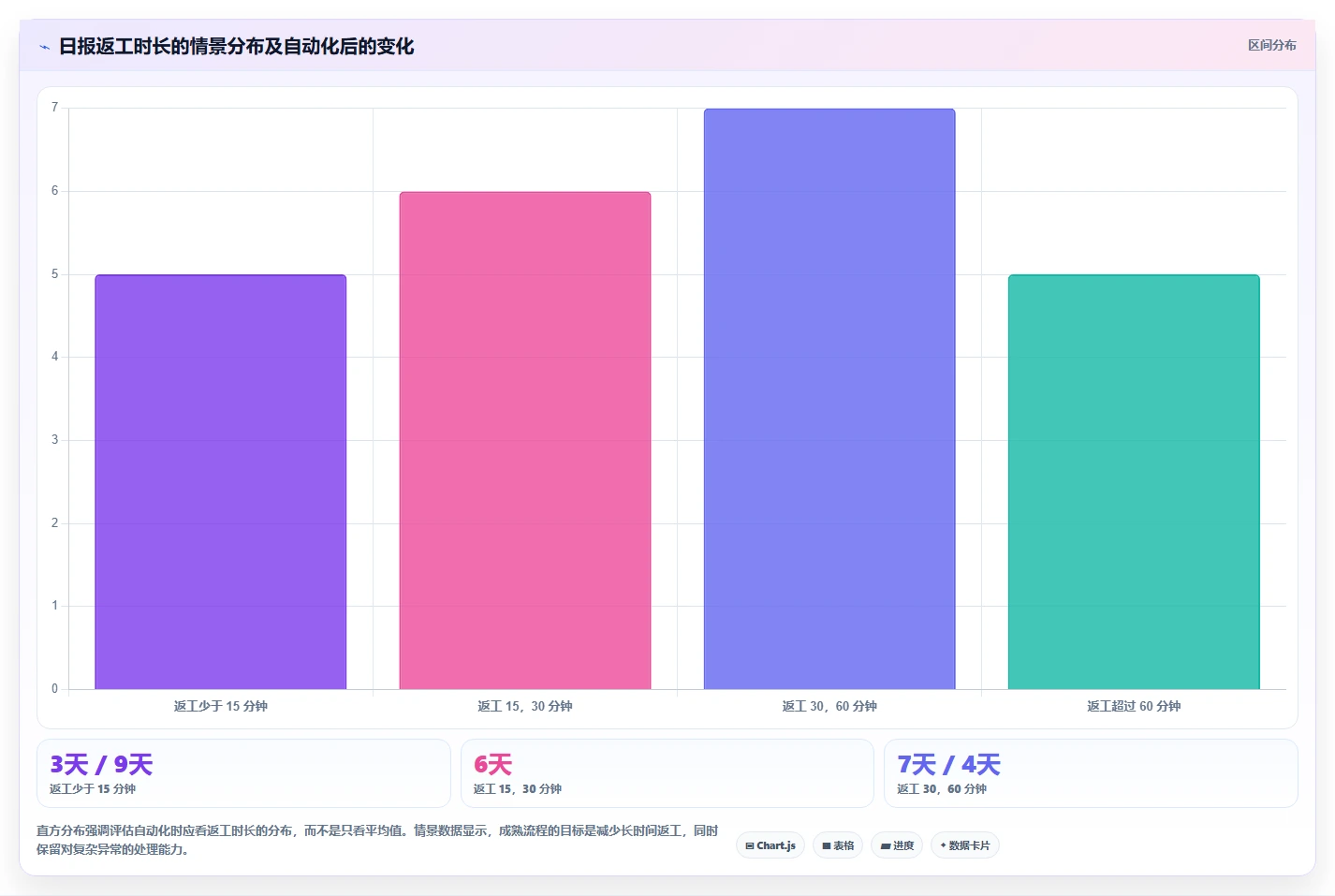Click the purple bar 返工少于 15 分钟
This screenshot has width=1335, height=896.
pos(221,482)
